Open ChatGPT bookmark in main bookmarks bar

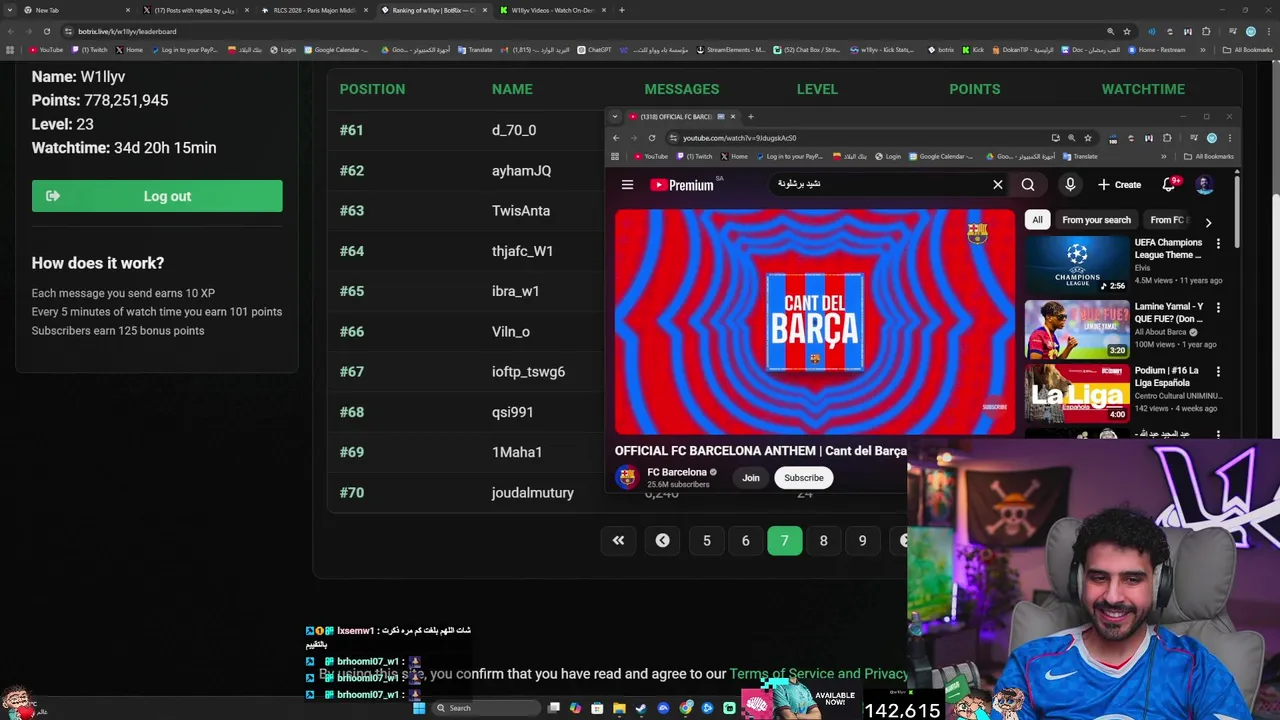(594, 50)
